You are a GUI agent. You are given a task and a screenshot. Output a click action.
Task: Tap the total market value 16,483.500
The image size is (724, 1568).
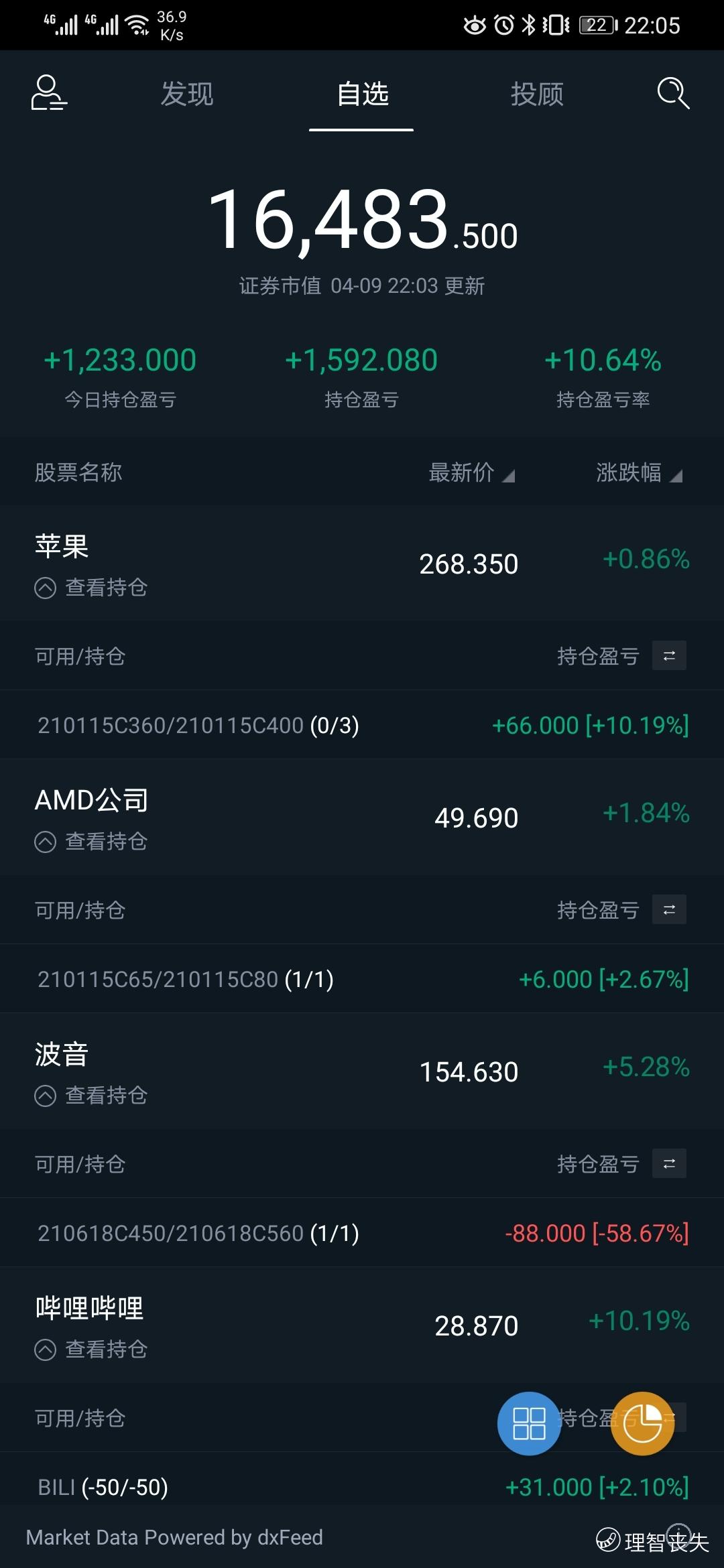pos(362,220)
